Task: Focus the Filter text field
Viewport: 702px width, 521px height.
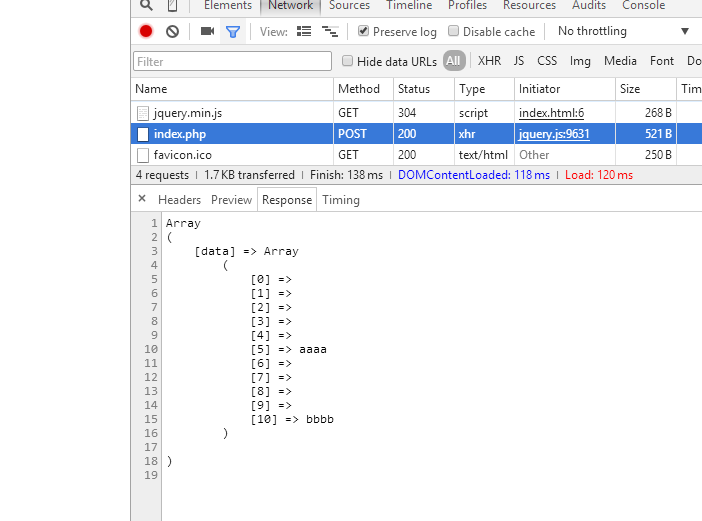Action: pos(232,61)
